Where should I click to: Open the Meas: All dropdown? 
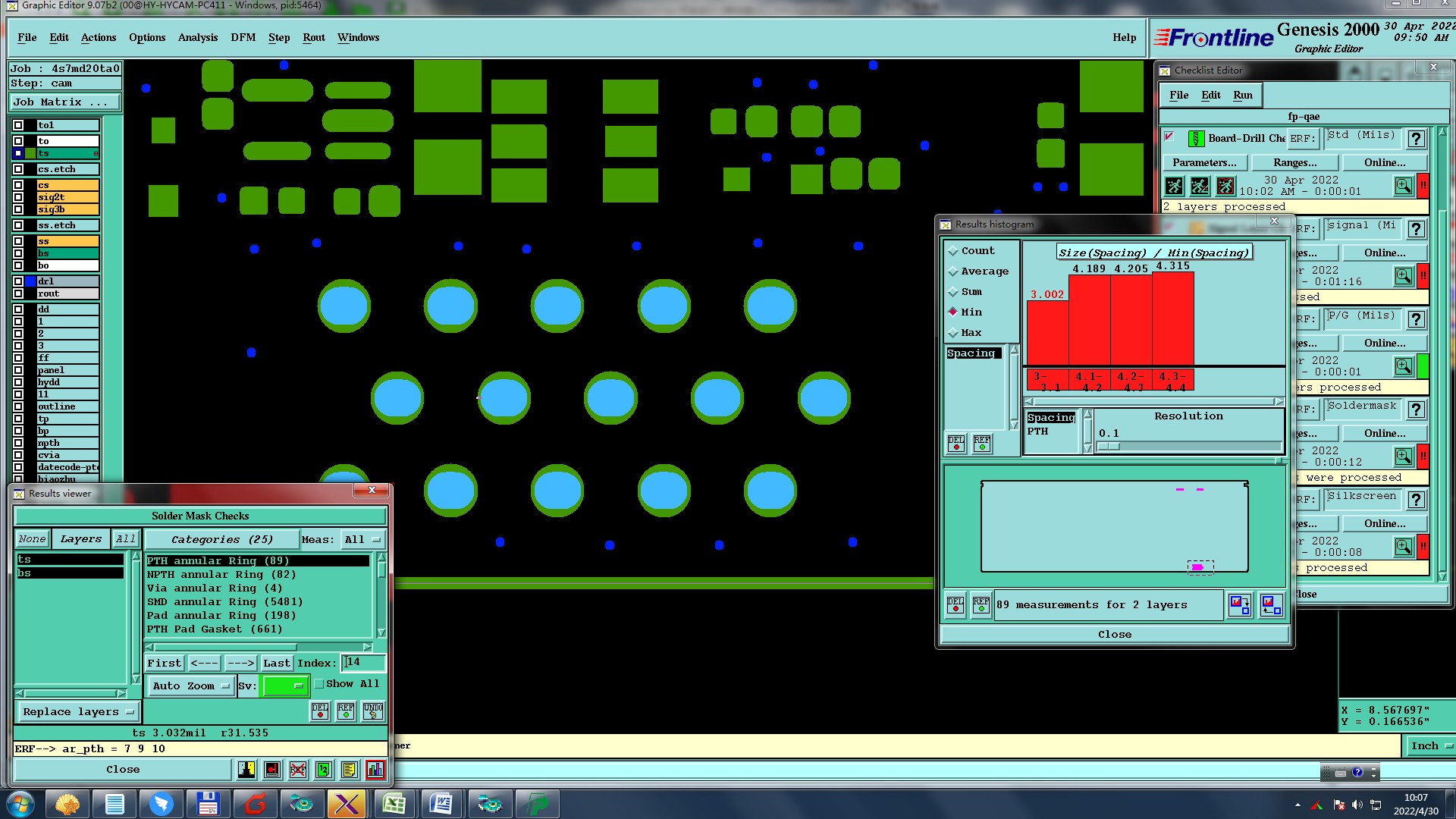click(x=362, y=540)
